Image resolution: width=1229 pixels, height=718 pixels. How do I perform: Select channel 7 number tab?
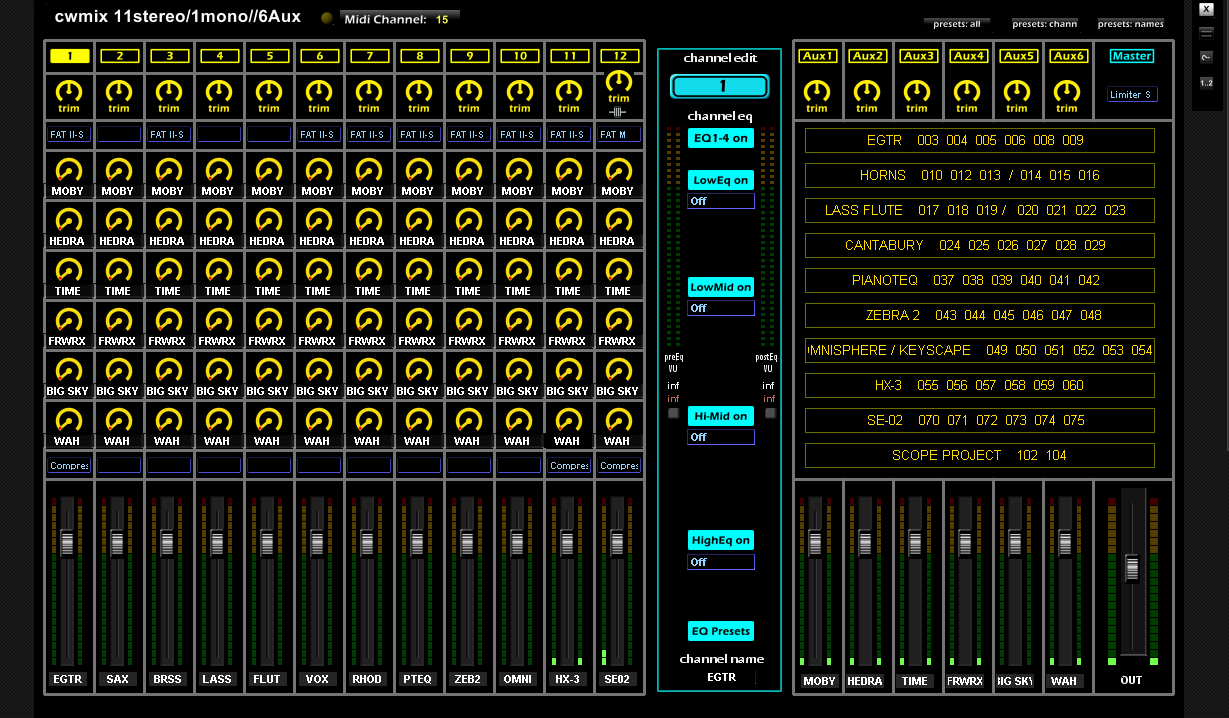pos(369,56)
